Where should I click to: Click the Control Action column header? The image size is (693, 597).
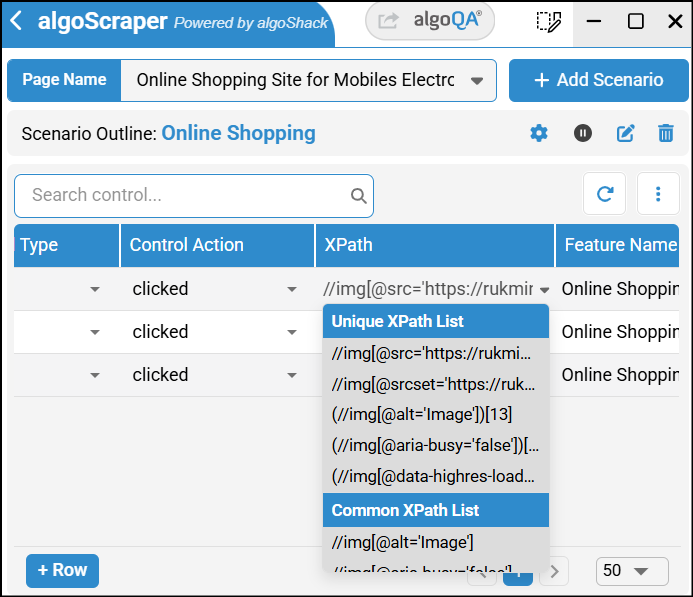[x=217, y=245]
